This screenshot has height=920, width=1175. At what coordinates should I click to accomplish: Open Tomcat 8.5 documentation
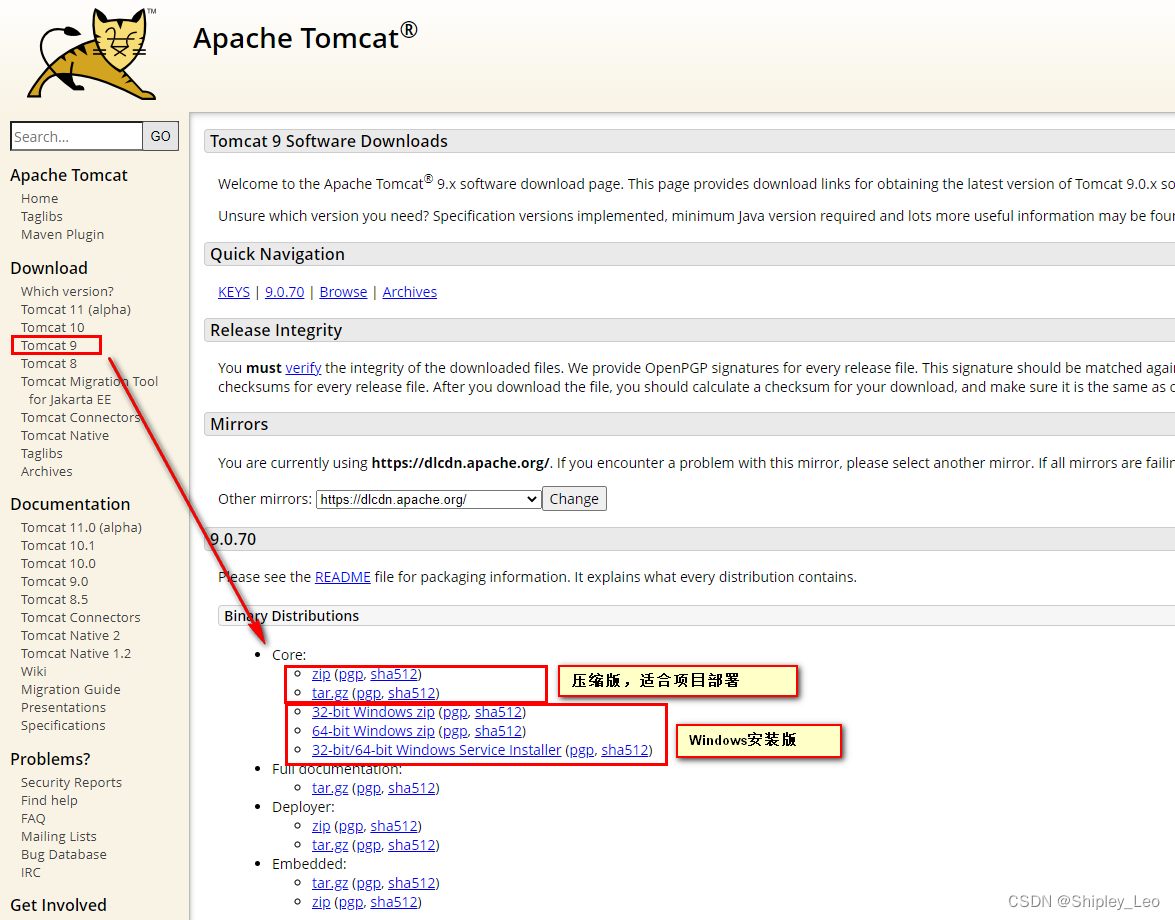pos(55,599)
